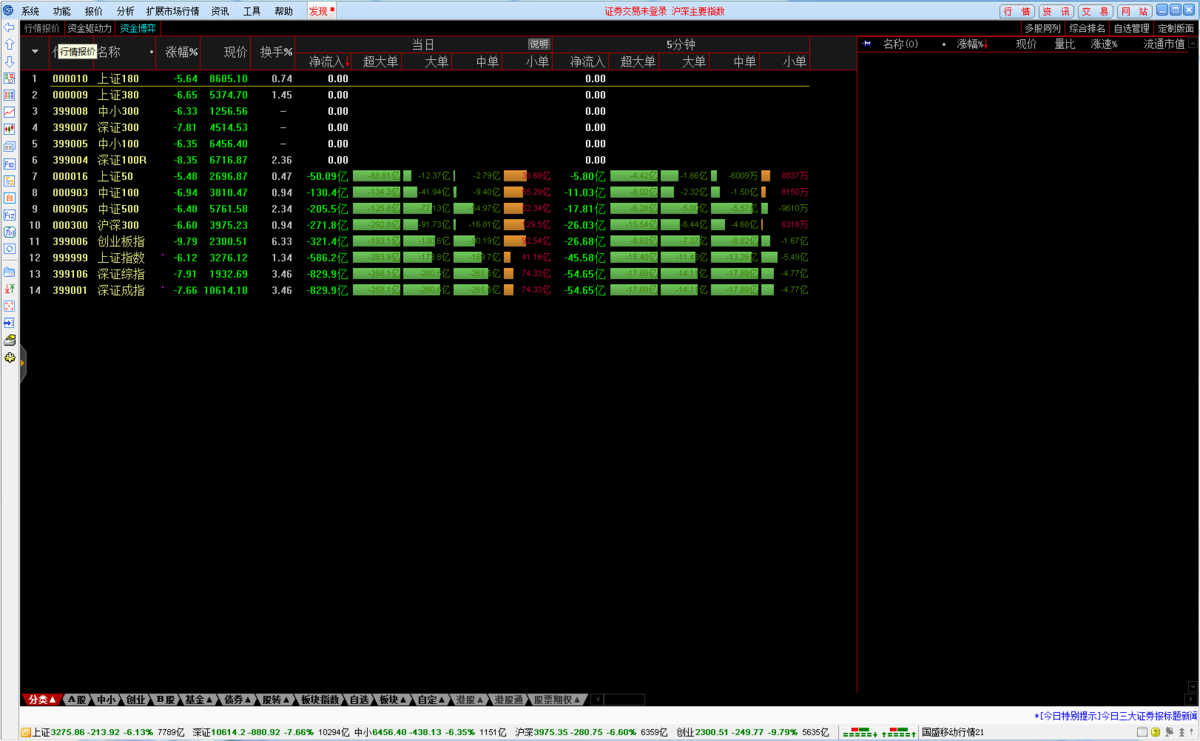Open the folder icon in left sidebar
1200x741 pixels.
click(9, 272)
